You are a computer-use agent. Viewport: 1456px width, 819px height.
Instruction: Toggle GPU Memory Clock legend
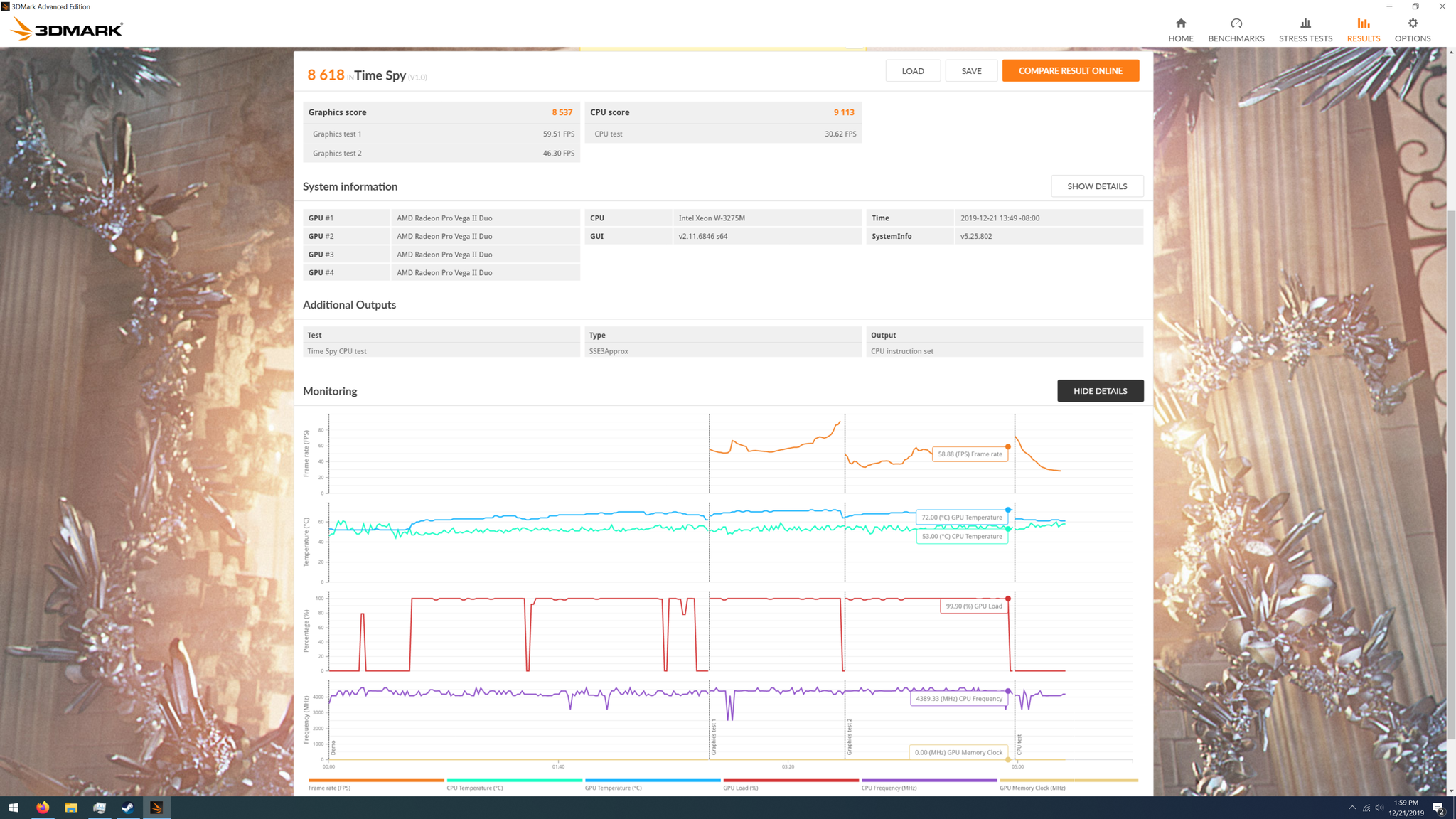(x=1069, y=785)
